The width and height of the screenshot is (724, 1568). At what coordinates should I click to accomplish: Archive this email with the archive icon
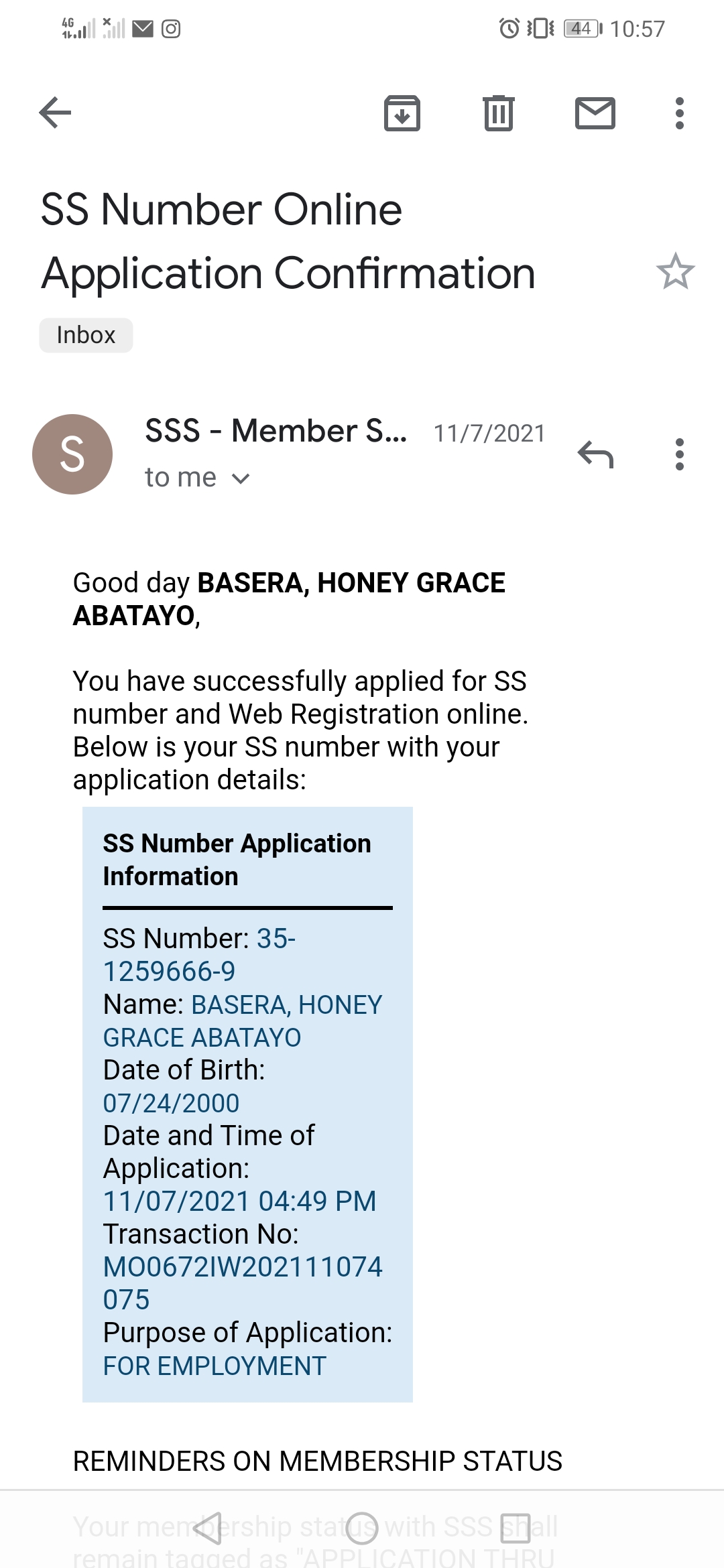pyautogui.click(x=402, y=113)
